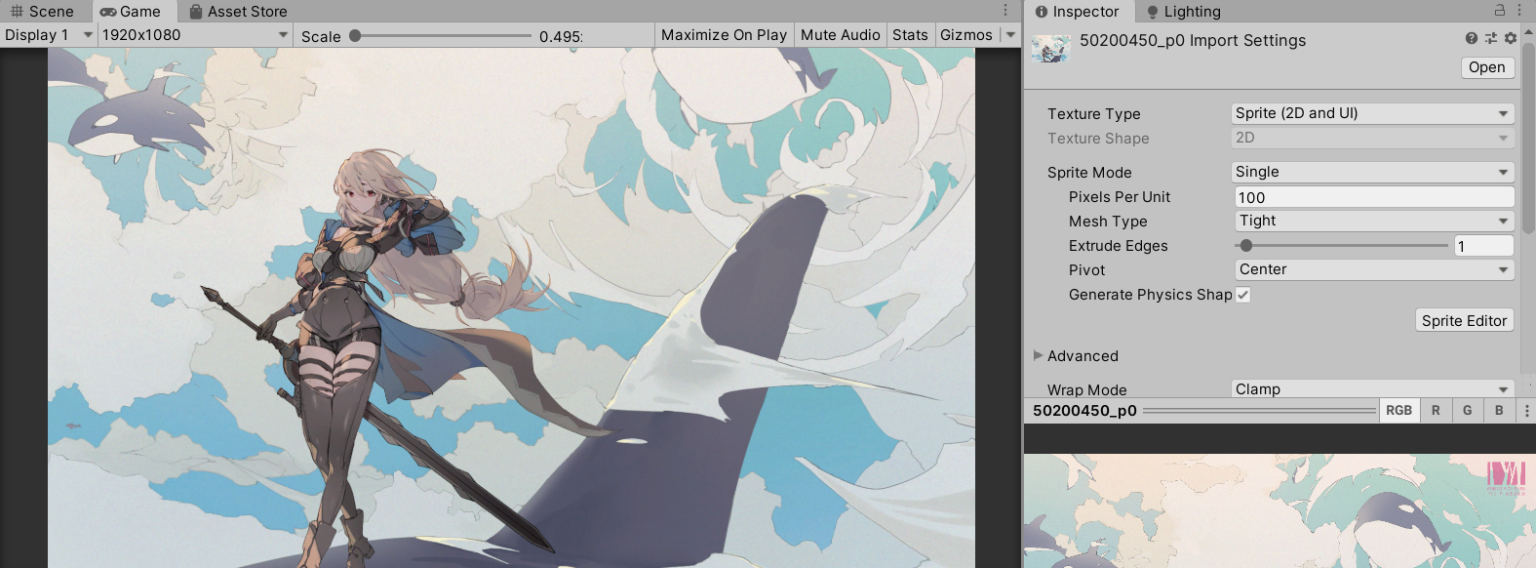The height and width of the screenshot is (568, 1536).
Task: Enable Mute Audio in Game view
Action: [840, 35]
